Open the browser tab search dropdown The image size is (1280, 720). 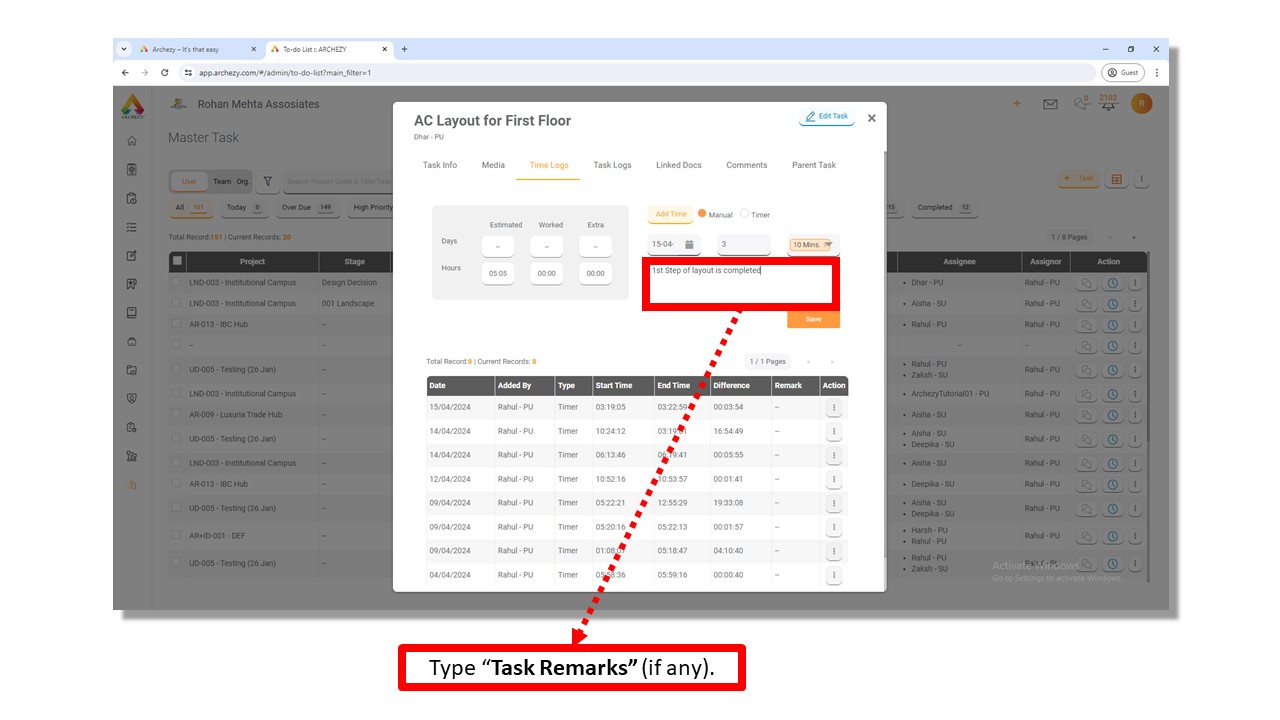[124, 49]
